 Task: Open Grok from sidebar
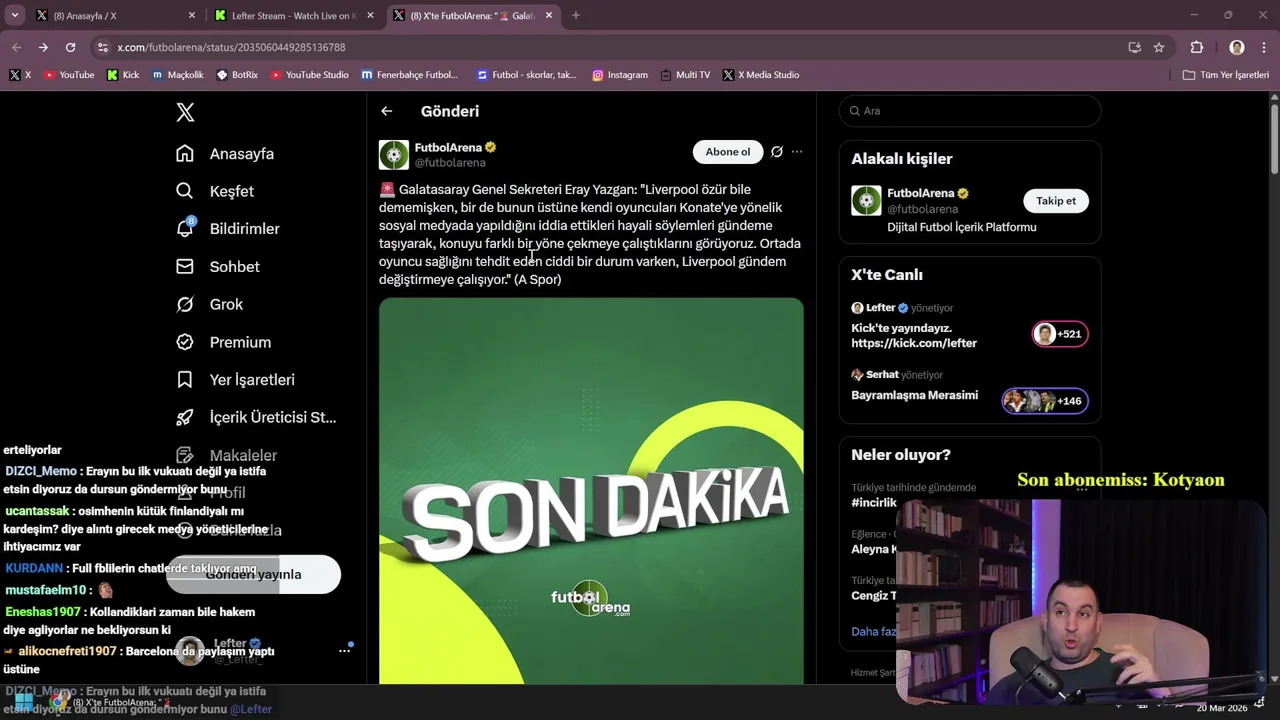(209, 304)
